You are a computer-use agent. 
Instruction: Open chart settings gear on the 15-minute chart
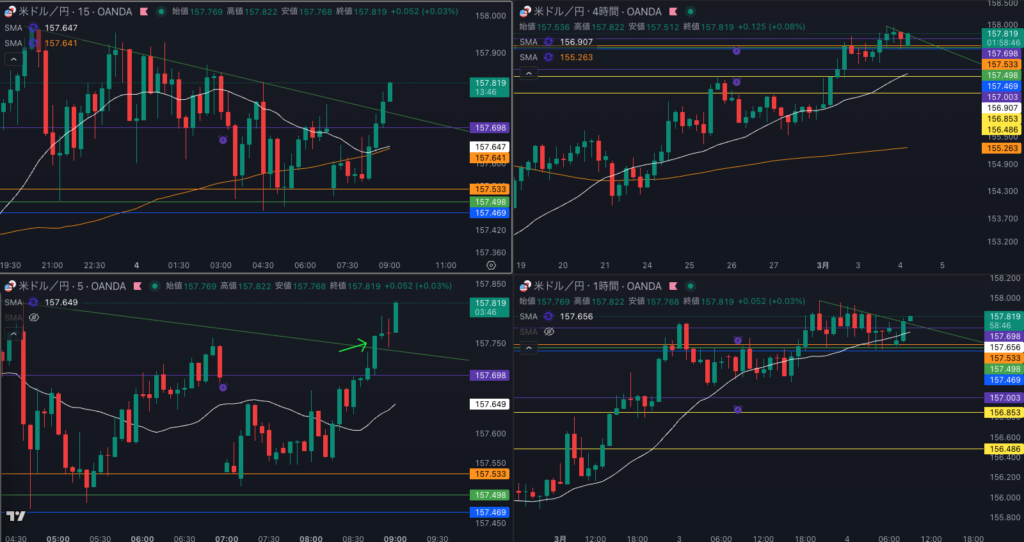[x=490, y=266]
